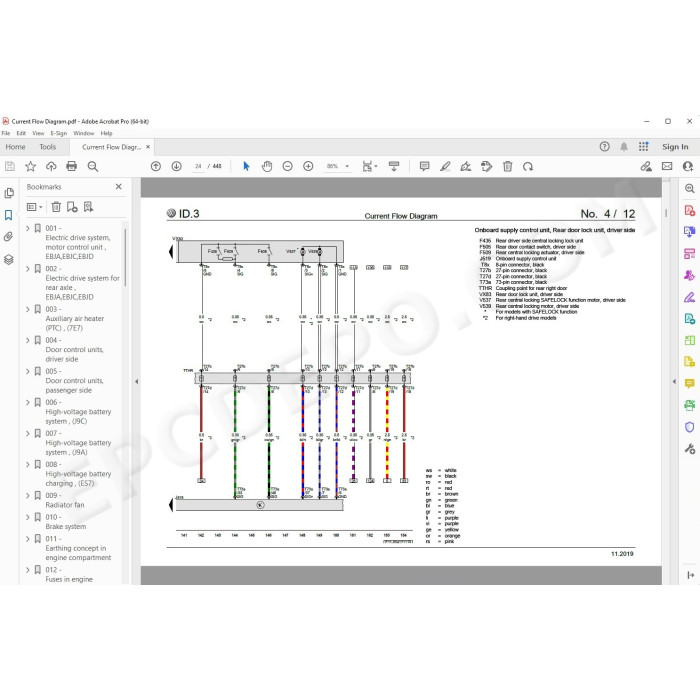Delete the selected bookmark
The height and width of the screenshot is (700, 700).
pos(56,207)
